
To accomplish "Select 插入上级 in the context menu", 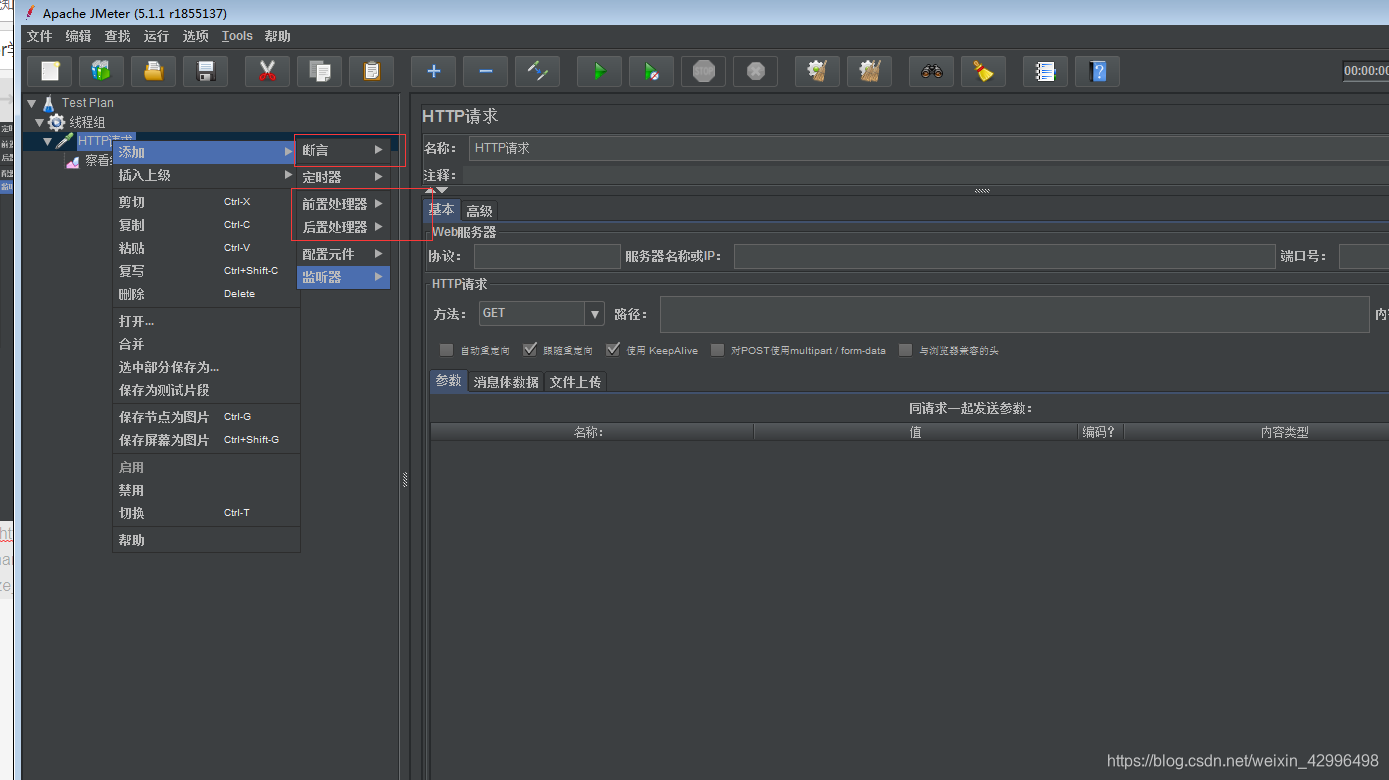I will coord(206,175).
